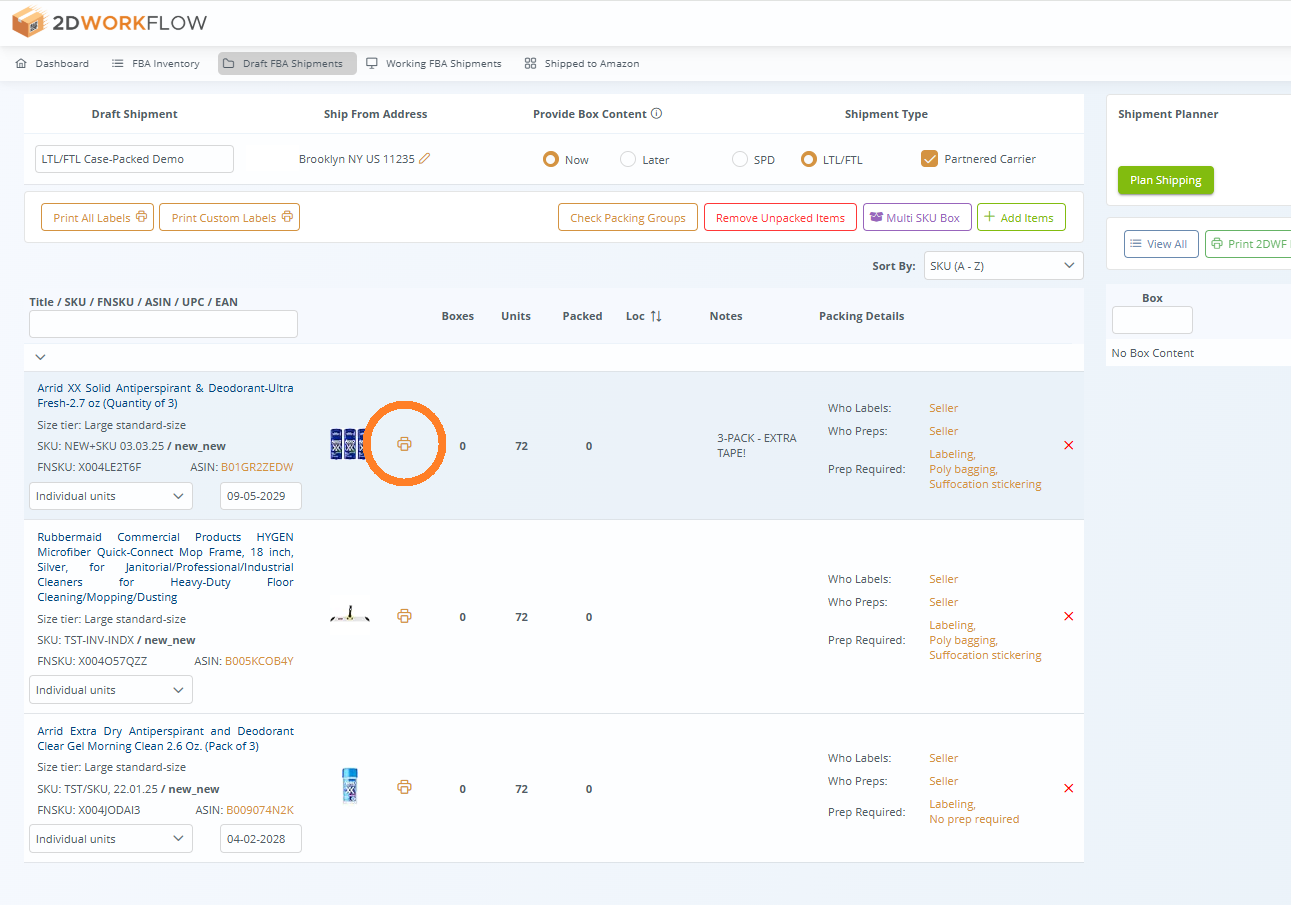Click Provide Box Content info icon
The image size is (1291, 905).
click(657, 114)
